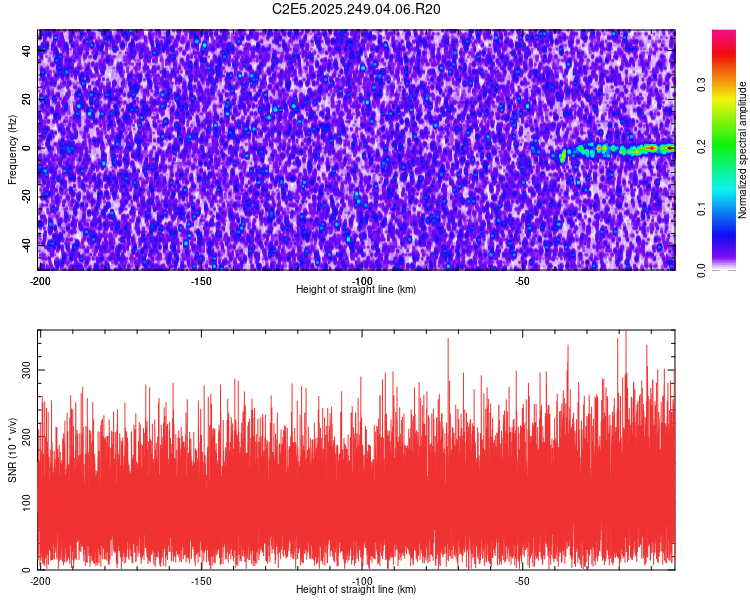Click the -50 tick label below the spectrogram
The width and height of the screenshot is (750, 600).
pos(521,280)
